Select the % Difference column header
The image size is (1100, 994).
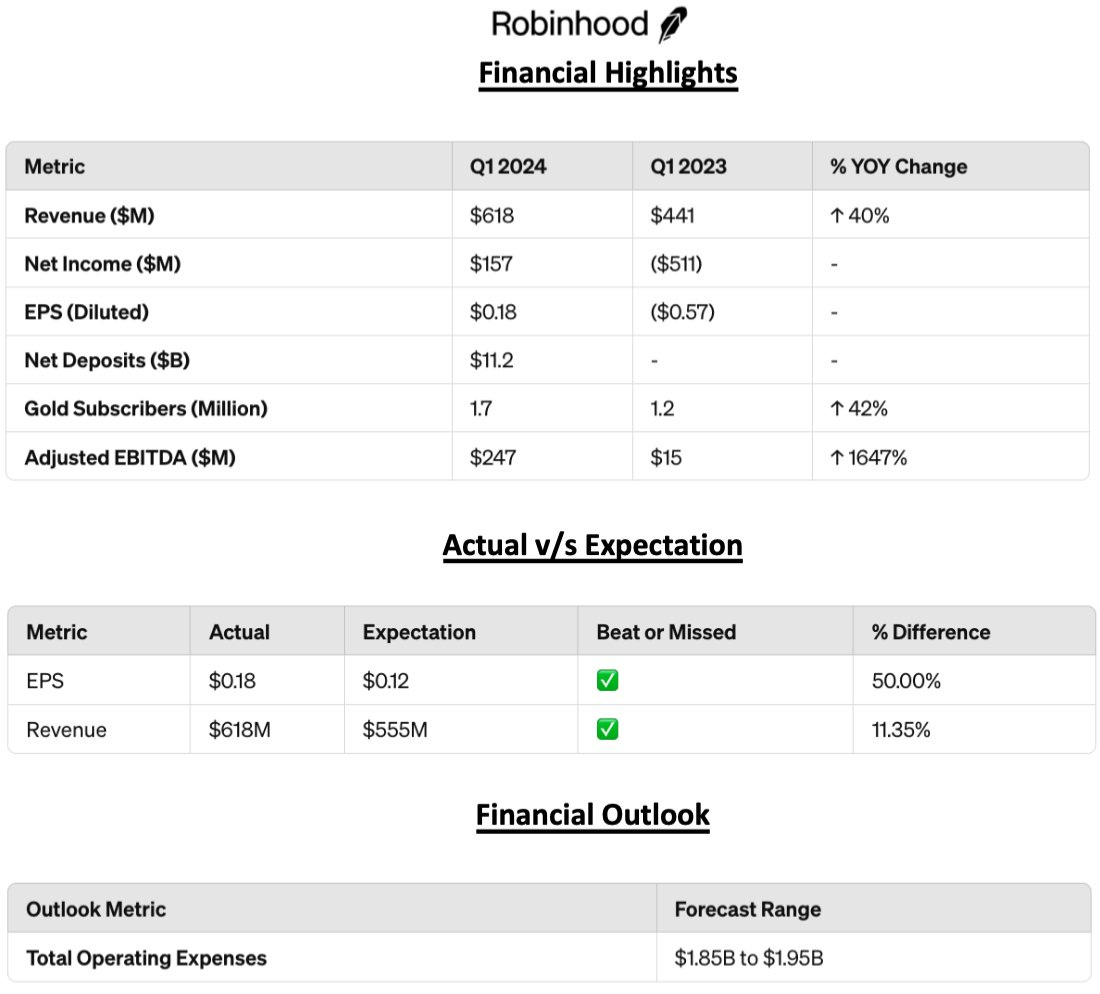pos(930,632)
